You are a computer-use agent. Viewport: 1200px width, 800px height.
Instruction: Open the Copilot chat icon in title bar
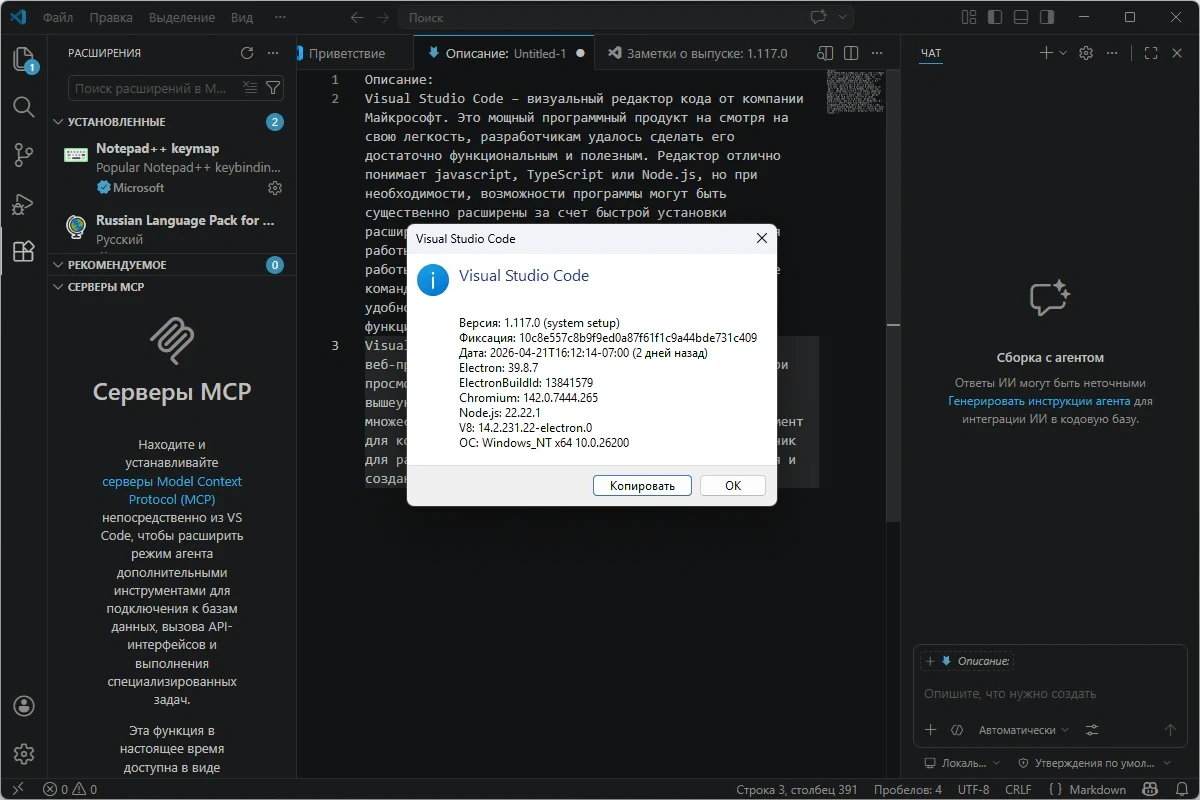pyautogui.click(x=820, y=17)
